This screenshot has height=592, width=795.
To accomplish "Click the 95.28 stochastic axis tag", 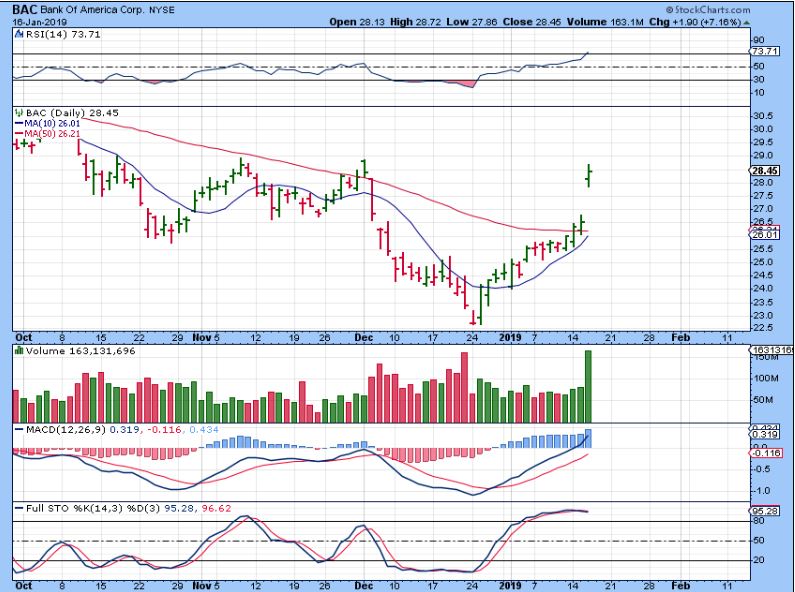I will click(x=765, y=511).
